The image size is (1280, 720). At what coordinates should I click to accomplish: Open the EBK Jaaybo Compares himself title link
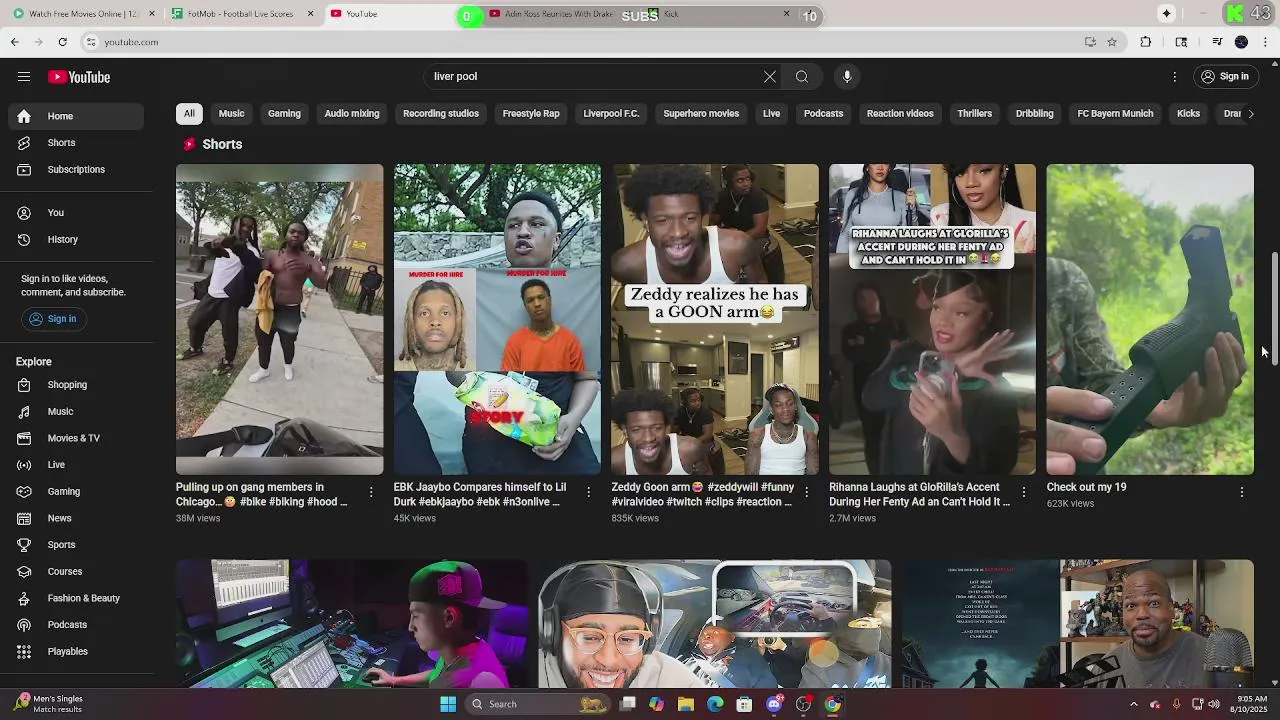tap(480, 494)
